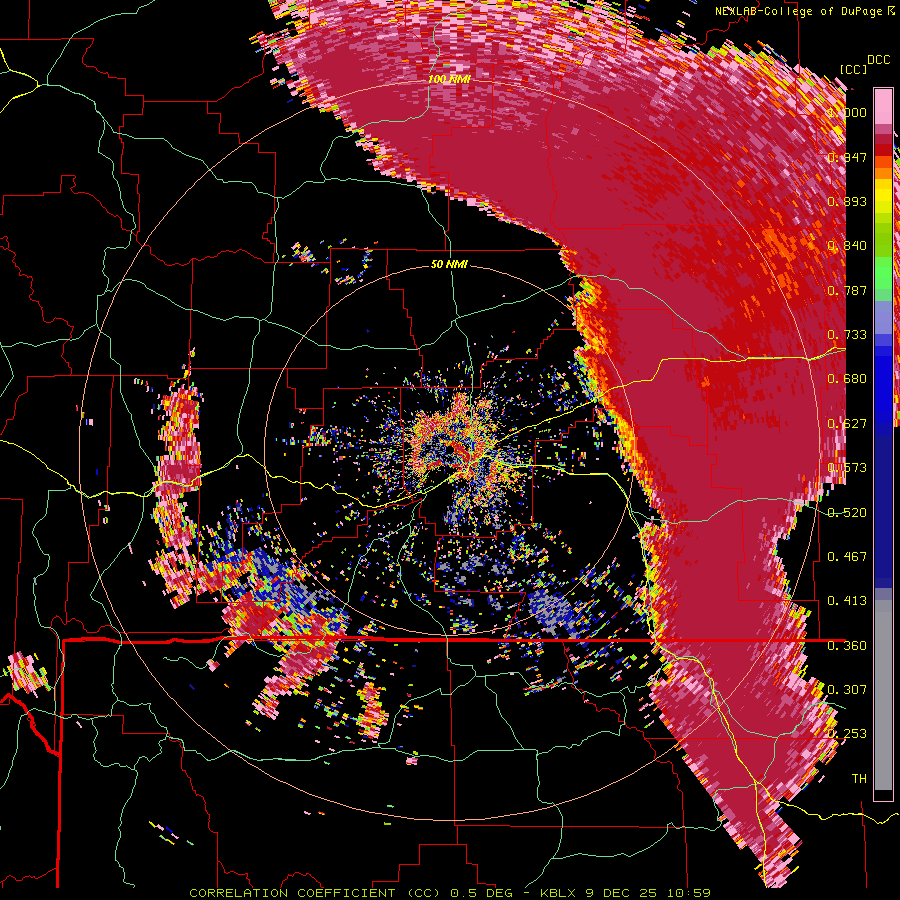Click the 0.893 legend value
900x900 pixels.
[847, 201]
